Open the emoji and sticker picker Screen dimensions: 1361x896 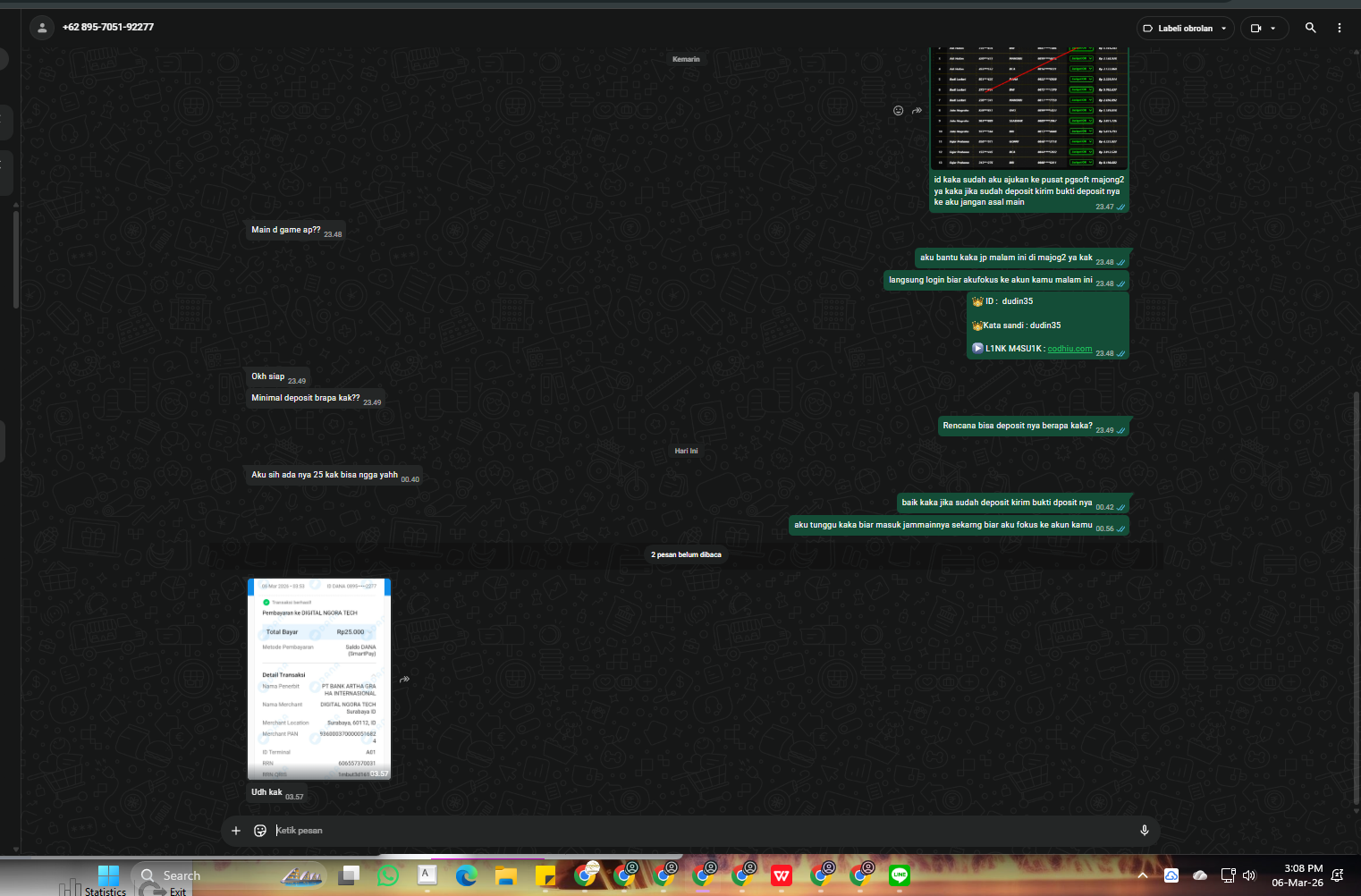click(260, 831)
